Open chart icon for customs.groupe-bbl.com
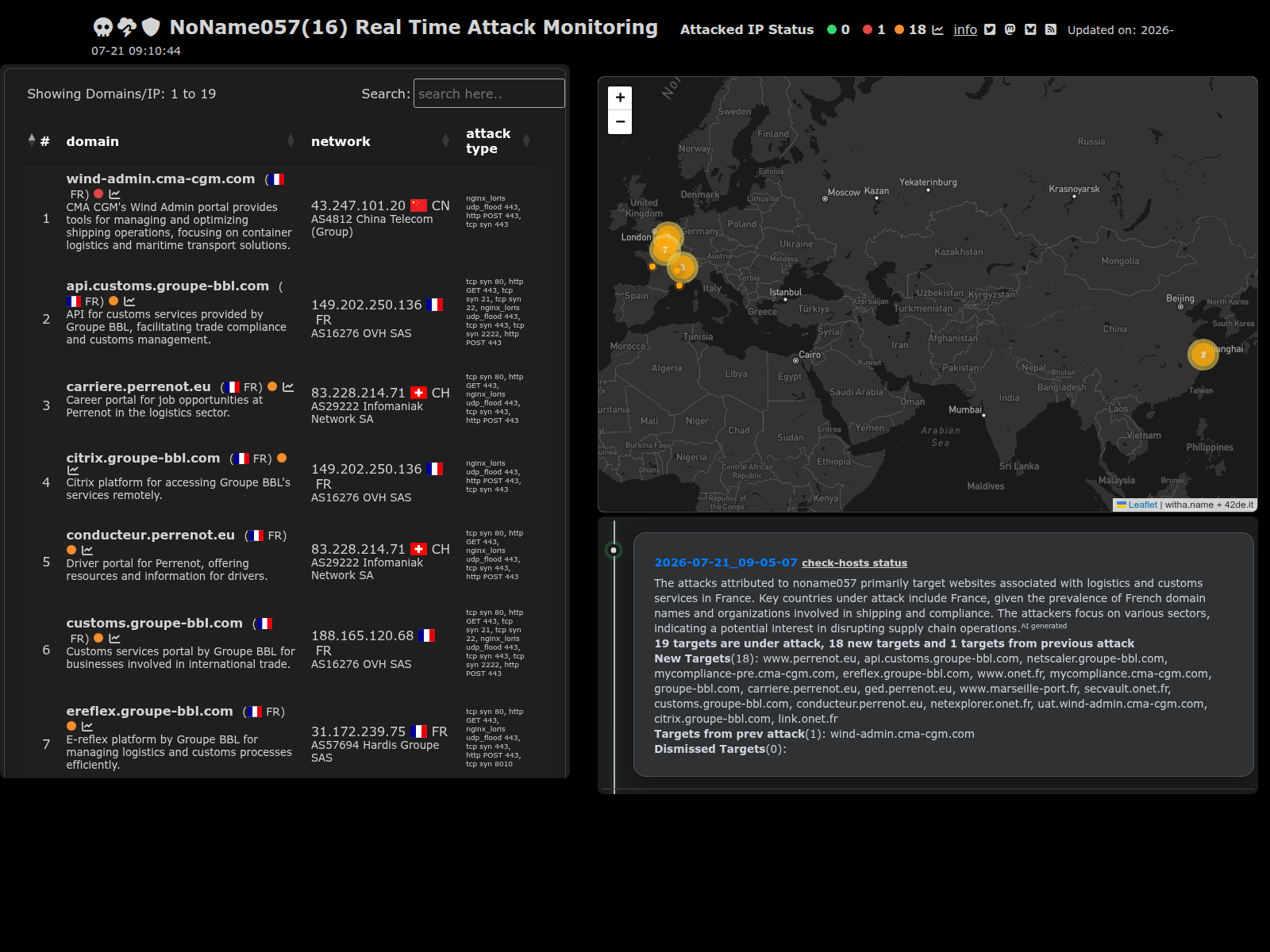 pos(114,638)
